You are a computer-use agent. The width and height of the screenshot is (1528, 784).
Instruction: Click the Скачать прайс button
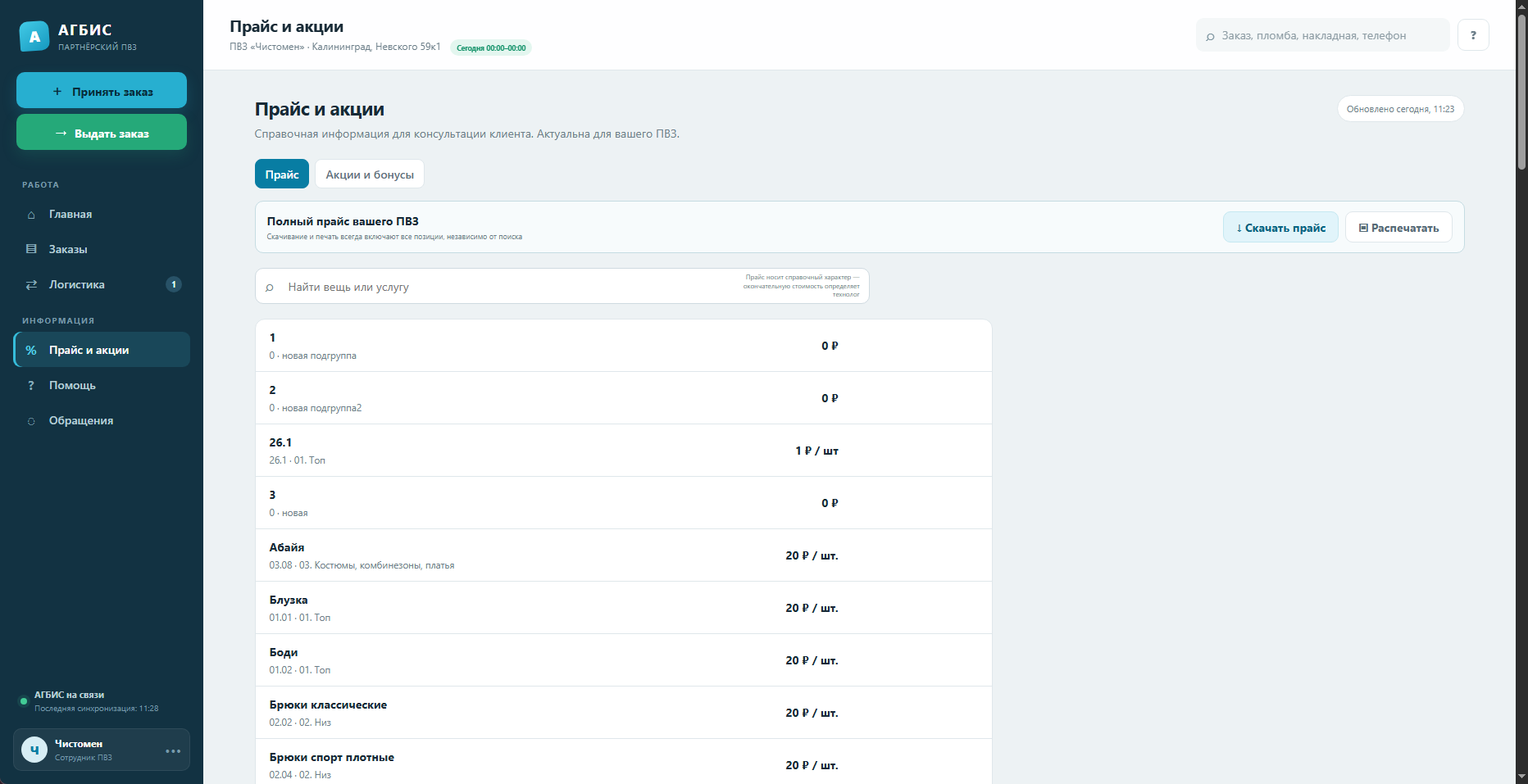1280,227
